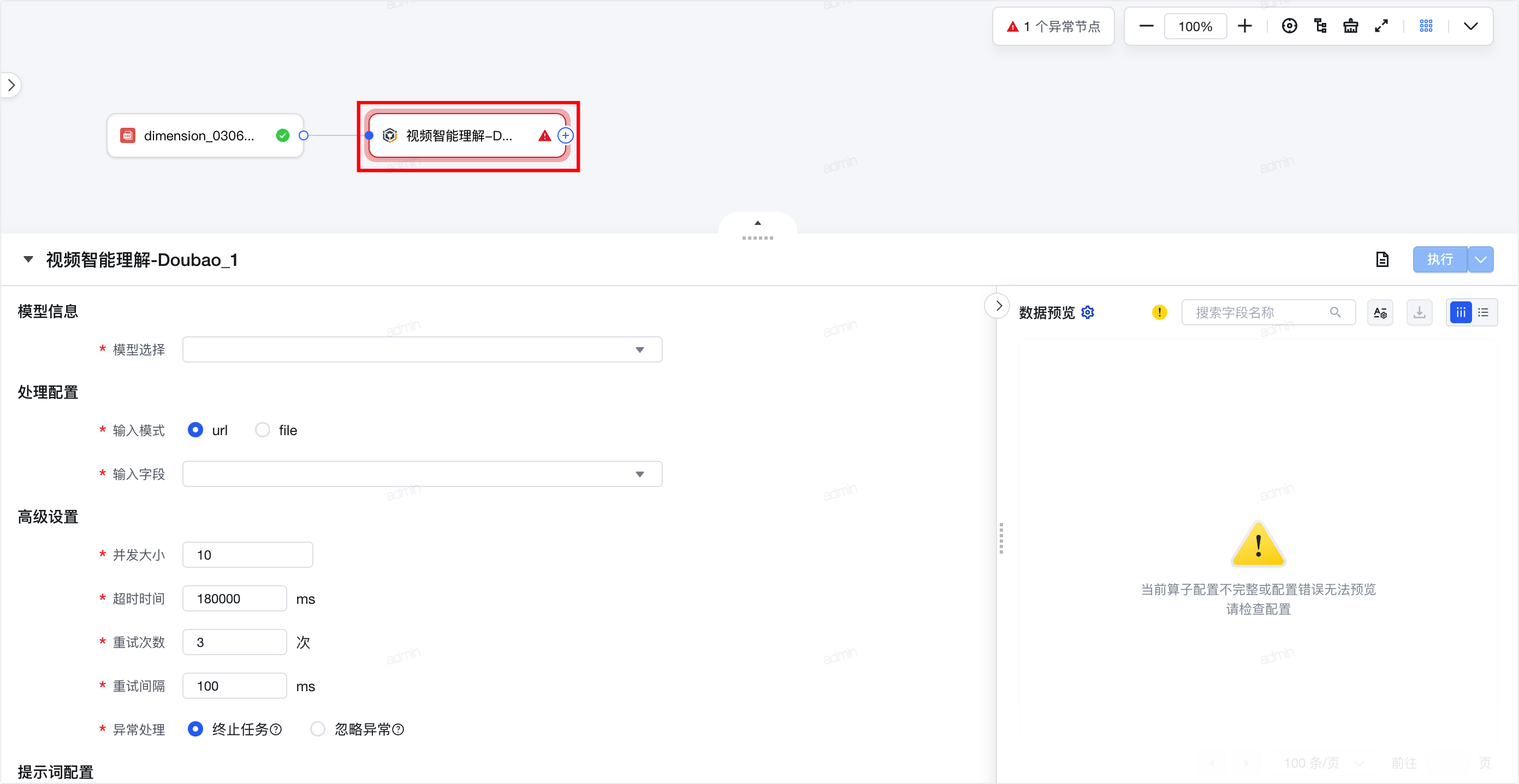The width and height of the screenshot is (1519, 784).
Task: Open the 输入字段 dropdown
Action: click(422, 474)
